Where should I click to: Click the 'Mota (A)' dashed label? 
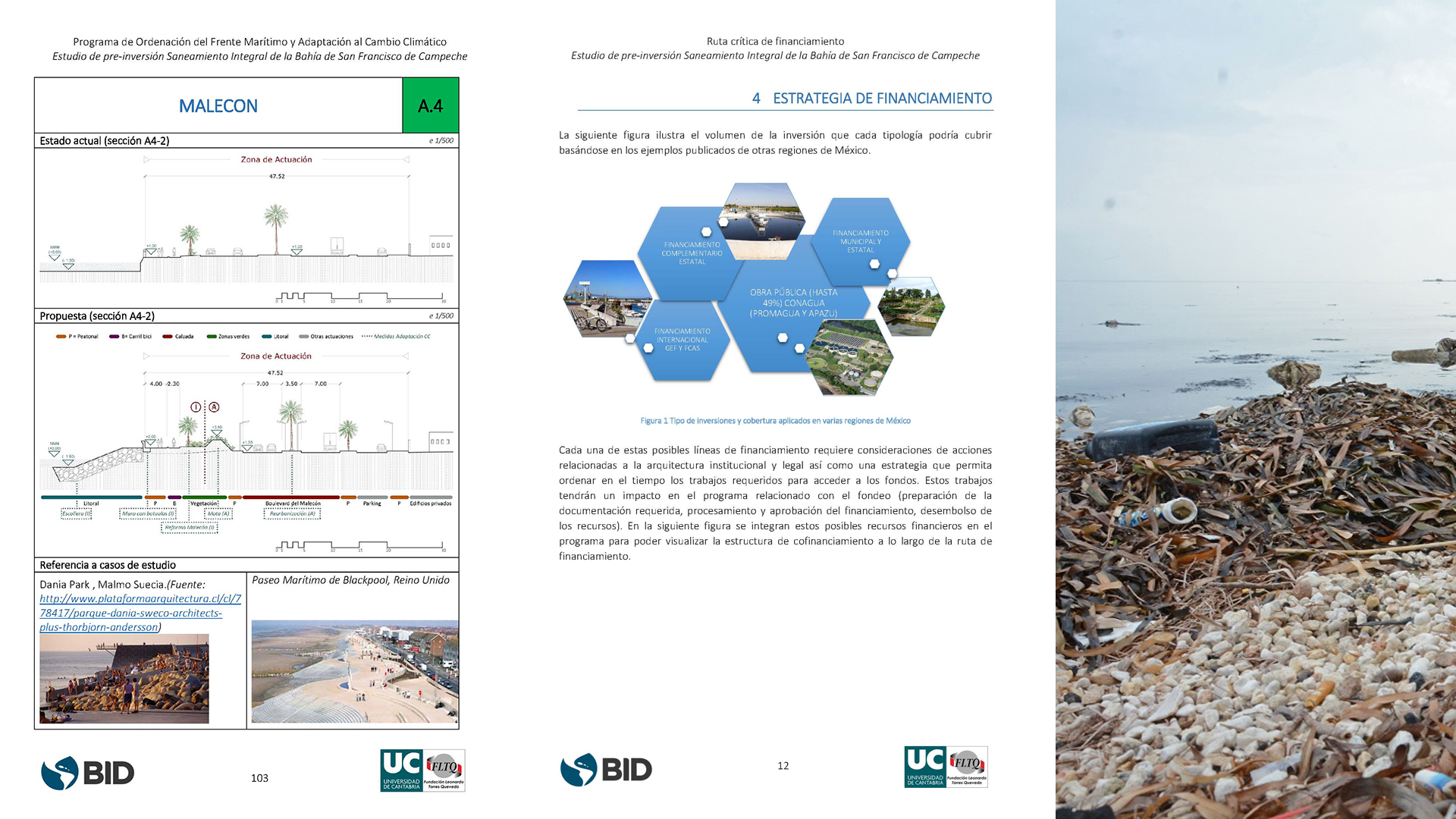(x=218, y=513)
